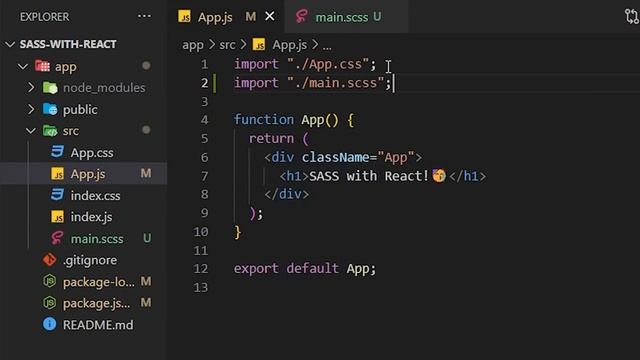Click the info icon beside README.md
Screen dimensions: 640x360
coord(49,324)
